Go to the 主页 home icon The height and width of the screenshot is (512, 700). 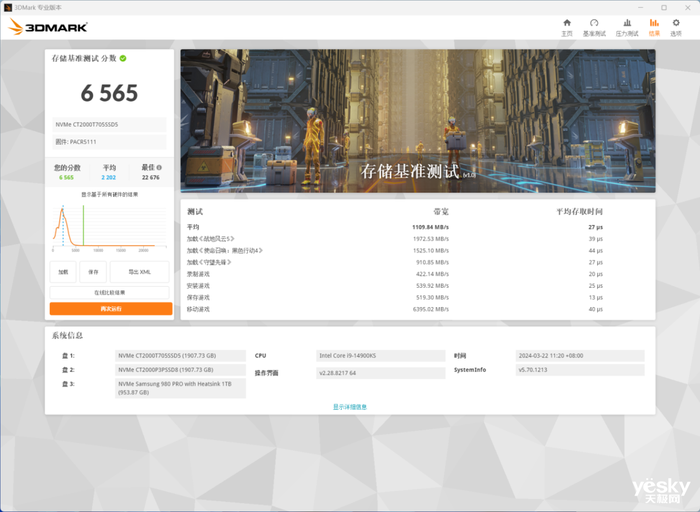[x=567, y=23]
